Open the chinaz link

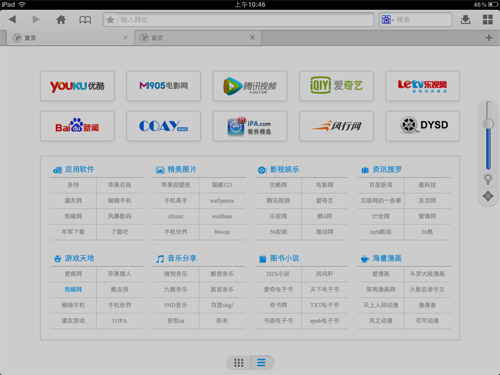click(x=176, y=216)
